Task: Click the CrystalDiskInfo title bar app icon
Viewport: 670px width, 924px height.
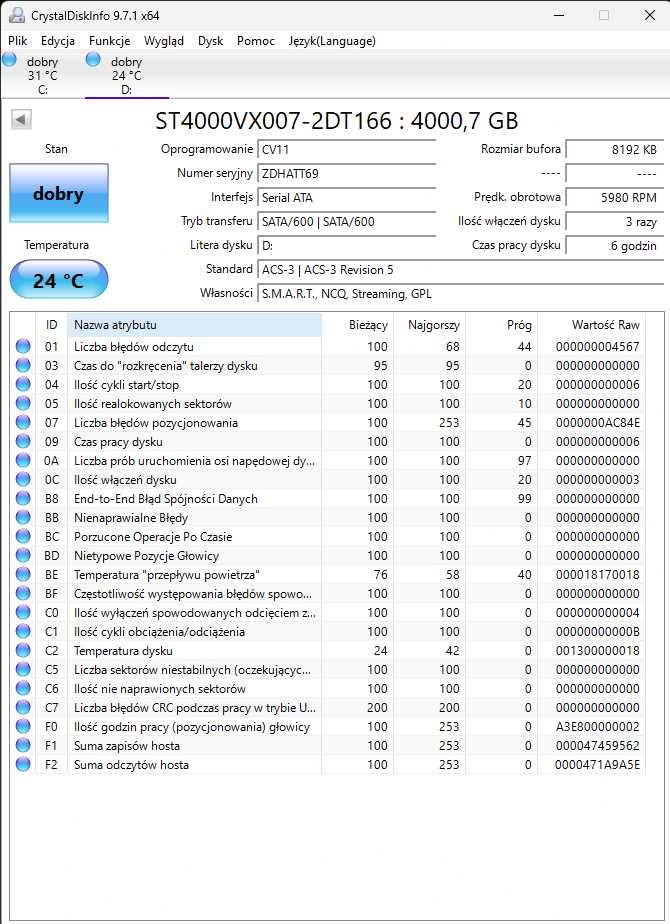Action: (16, 15)
